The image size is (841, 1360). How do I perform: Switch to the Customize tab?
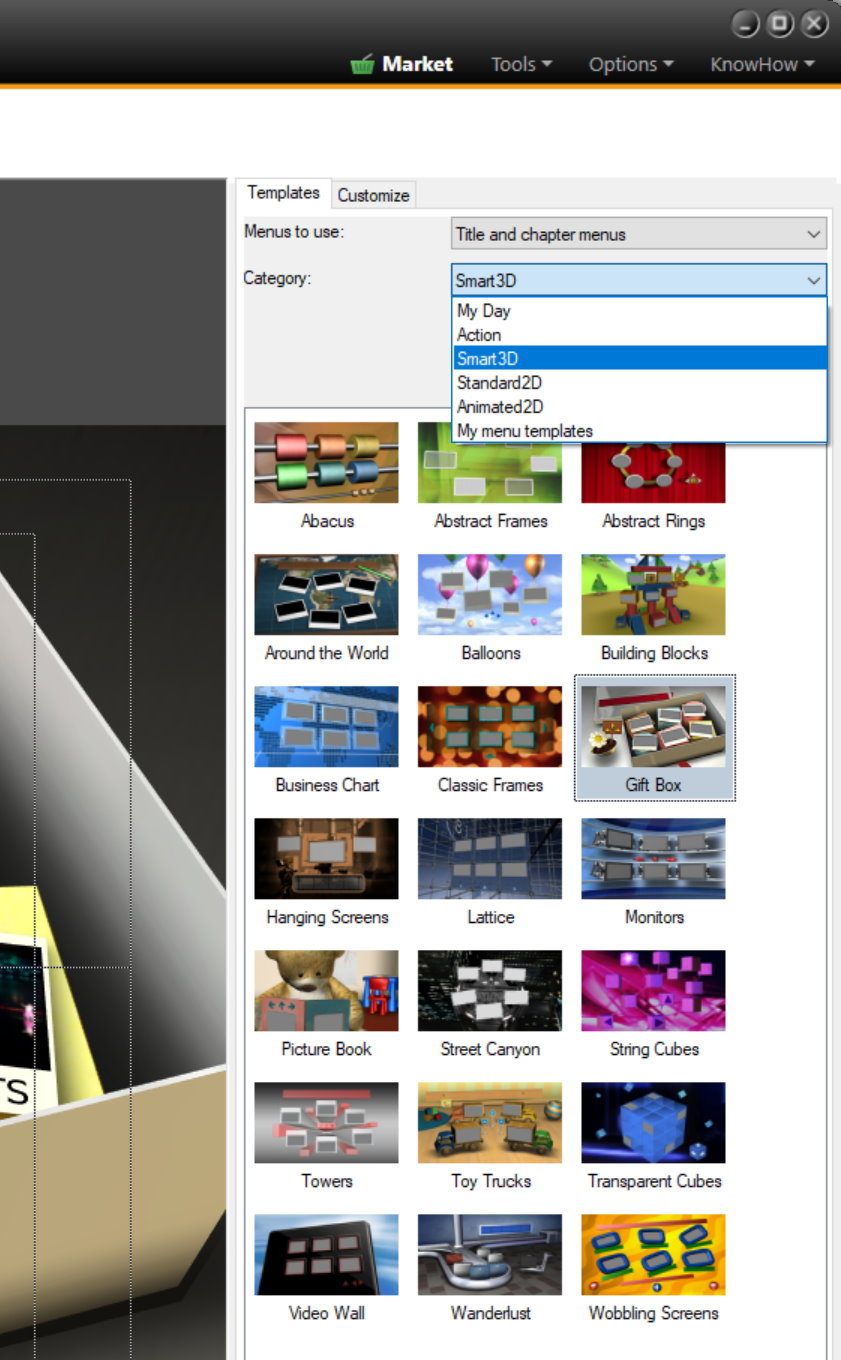pyautogui.click(x=373, y=195)
